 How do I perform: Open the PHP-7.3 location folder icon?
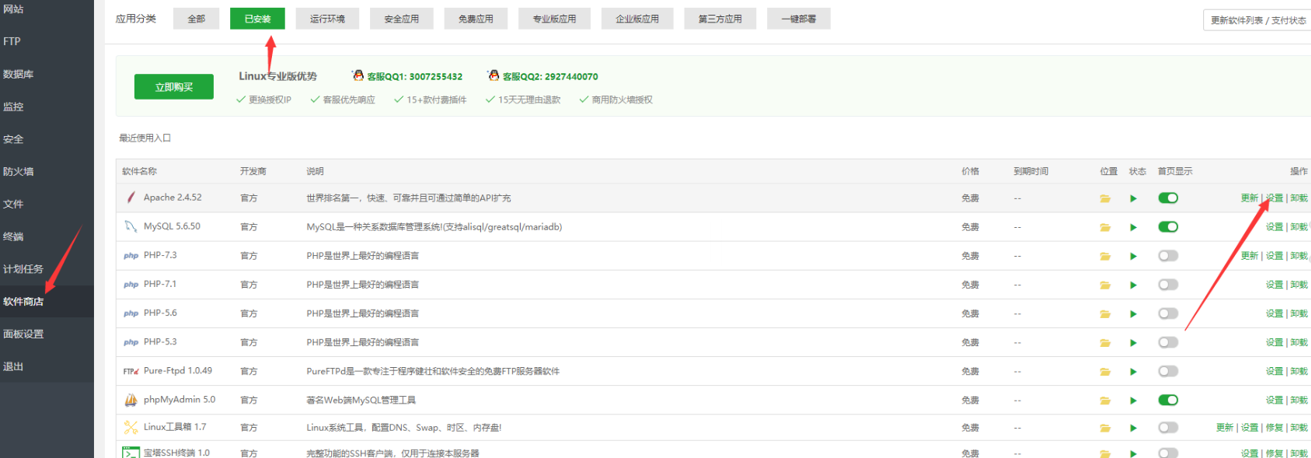pyautogui.click(x=1105, y=256)
